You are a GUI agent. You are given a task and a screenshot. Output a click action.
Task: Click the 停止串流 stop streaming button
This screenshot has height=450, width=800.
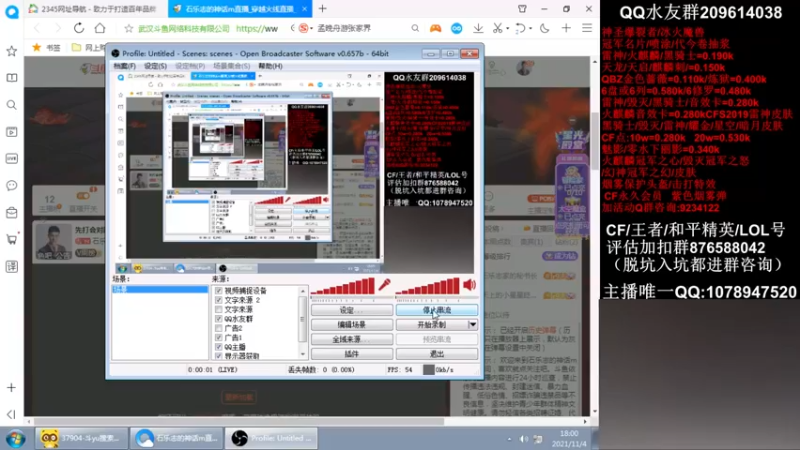pos(437,310)
